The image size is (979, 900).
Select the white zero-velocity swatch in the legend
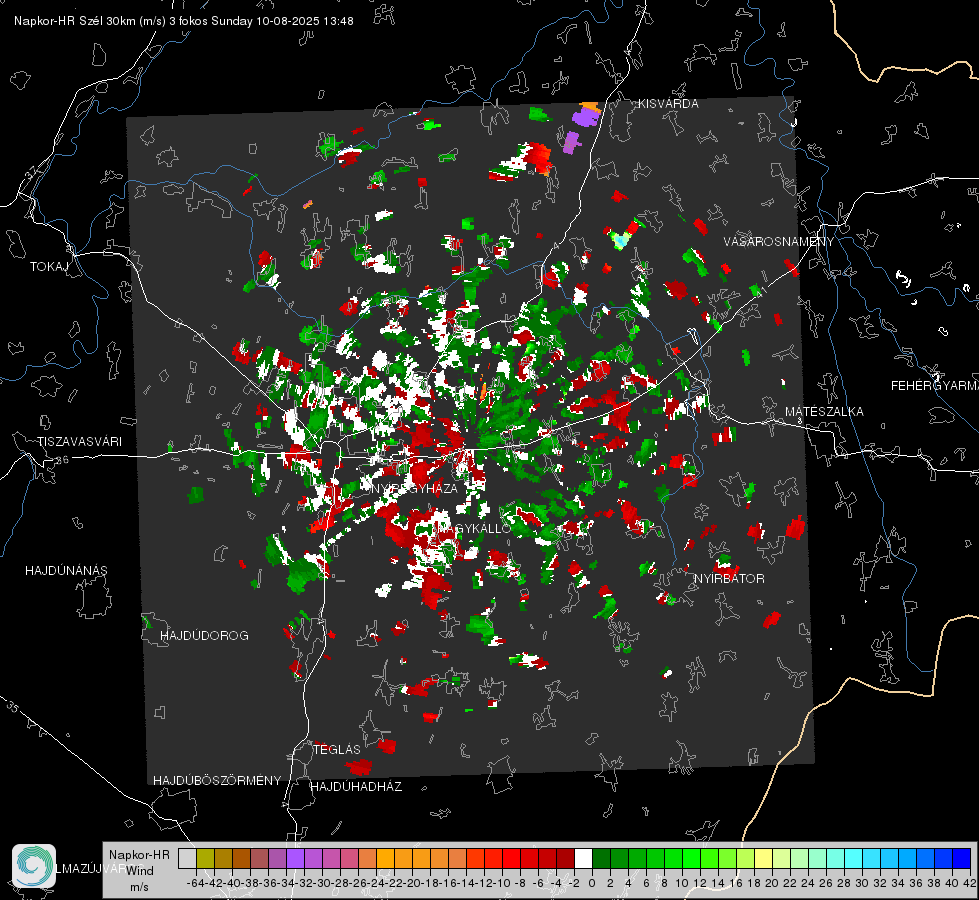tap(583, 858)
